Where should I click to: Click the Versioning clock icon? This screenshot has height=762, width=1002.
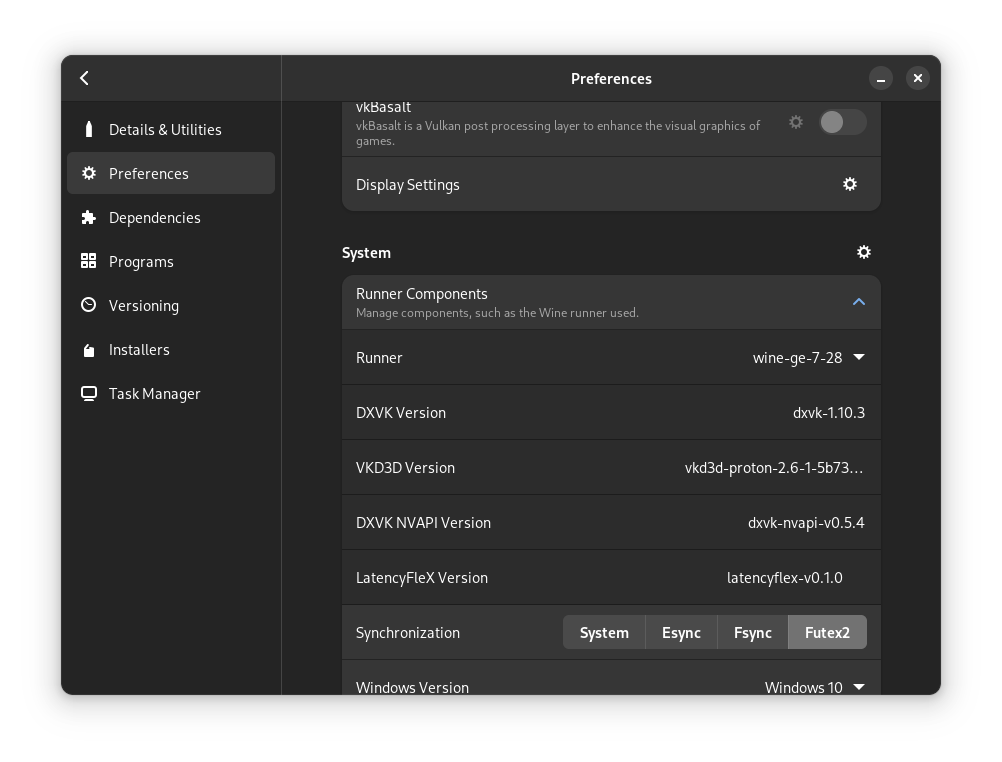(x=89, y=306)
